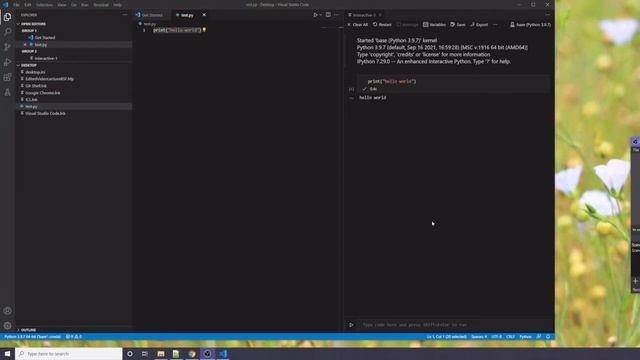Select test.py in the Desktop folder
Viewport: 640px width, 360px height.
[x=31, y=107]
